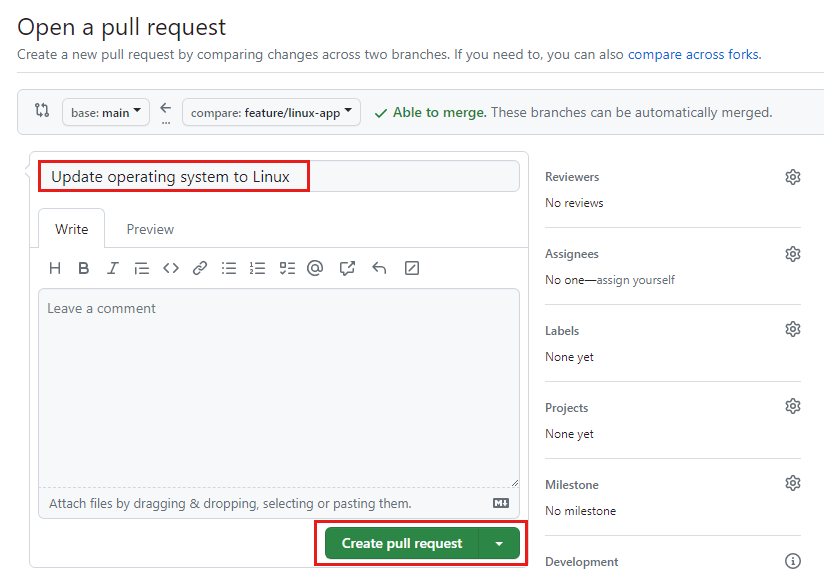Insert a quote block

point(141,268)
